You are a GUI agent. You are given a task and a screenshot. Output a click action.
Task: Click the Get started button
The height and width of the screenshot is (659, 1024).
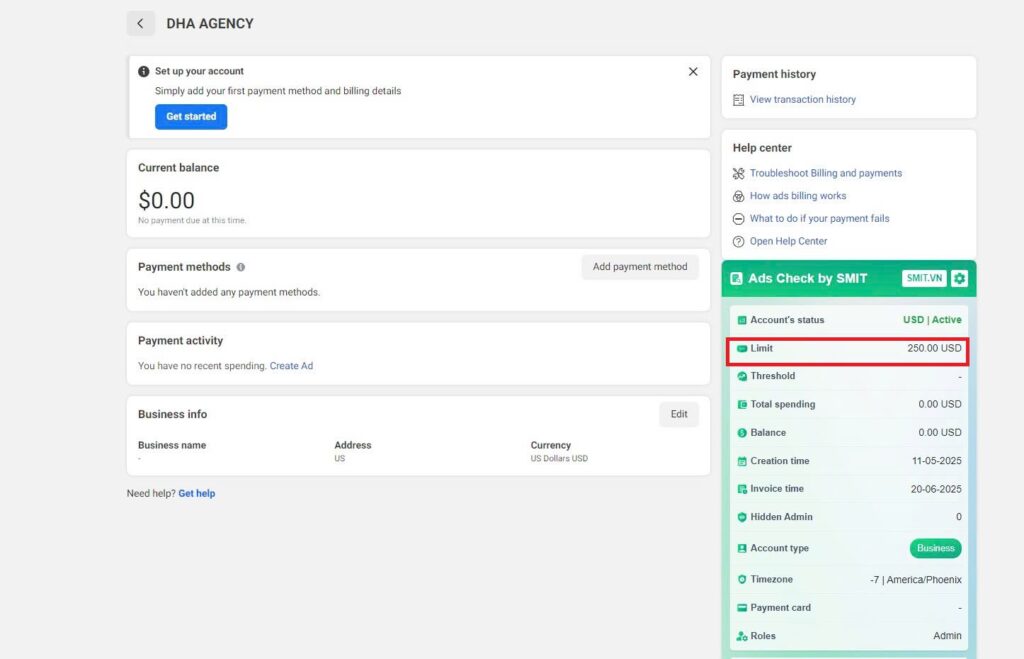pyautogui.click(x=191, y=116)
